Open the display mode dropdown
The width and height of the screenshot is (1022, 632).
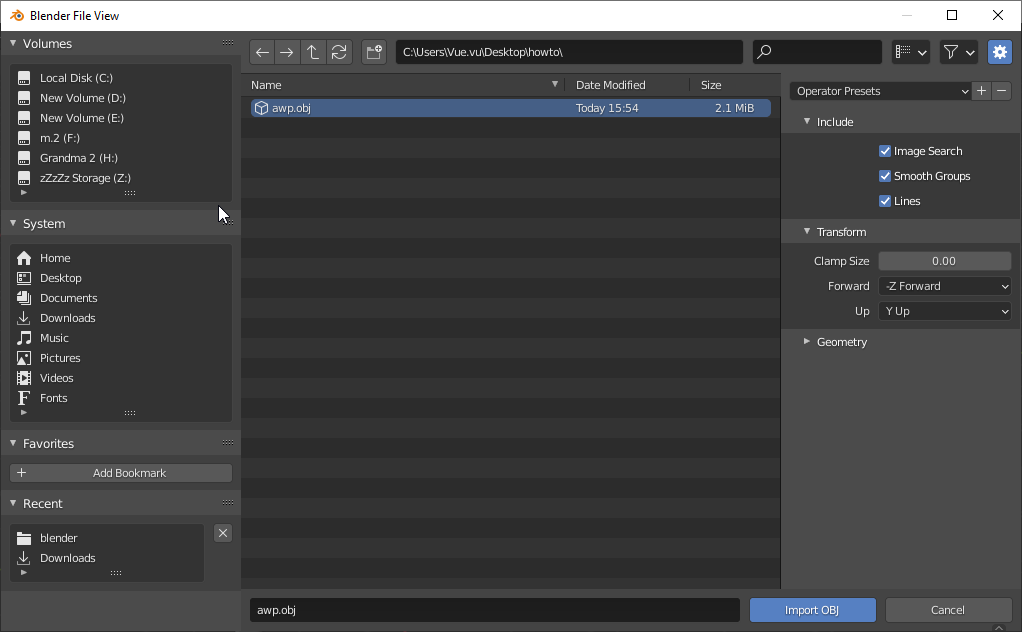coord(911,52)
